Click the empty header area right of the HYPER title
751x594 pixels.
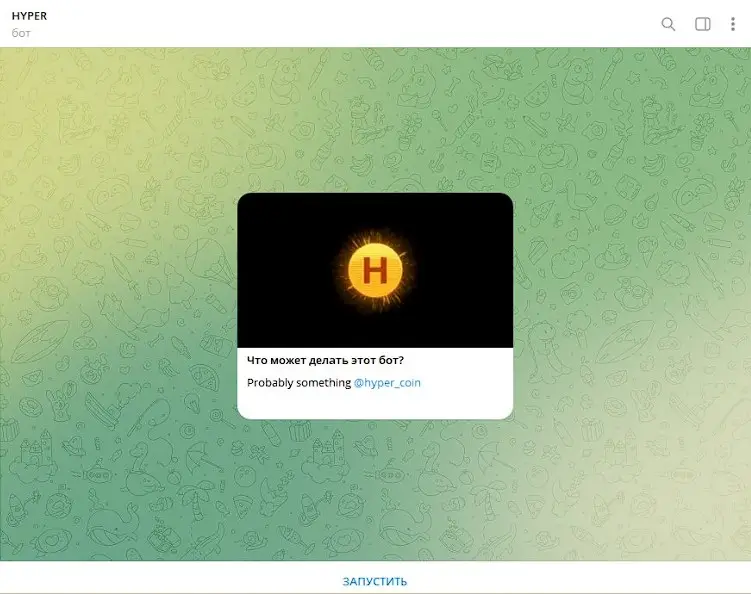pos(350,24)
